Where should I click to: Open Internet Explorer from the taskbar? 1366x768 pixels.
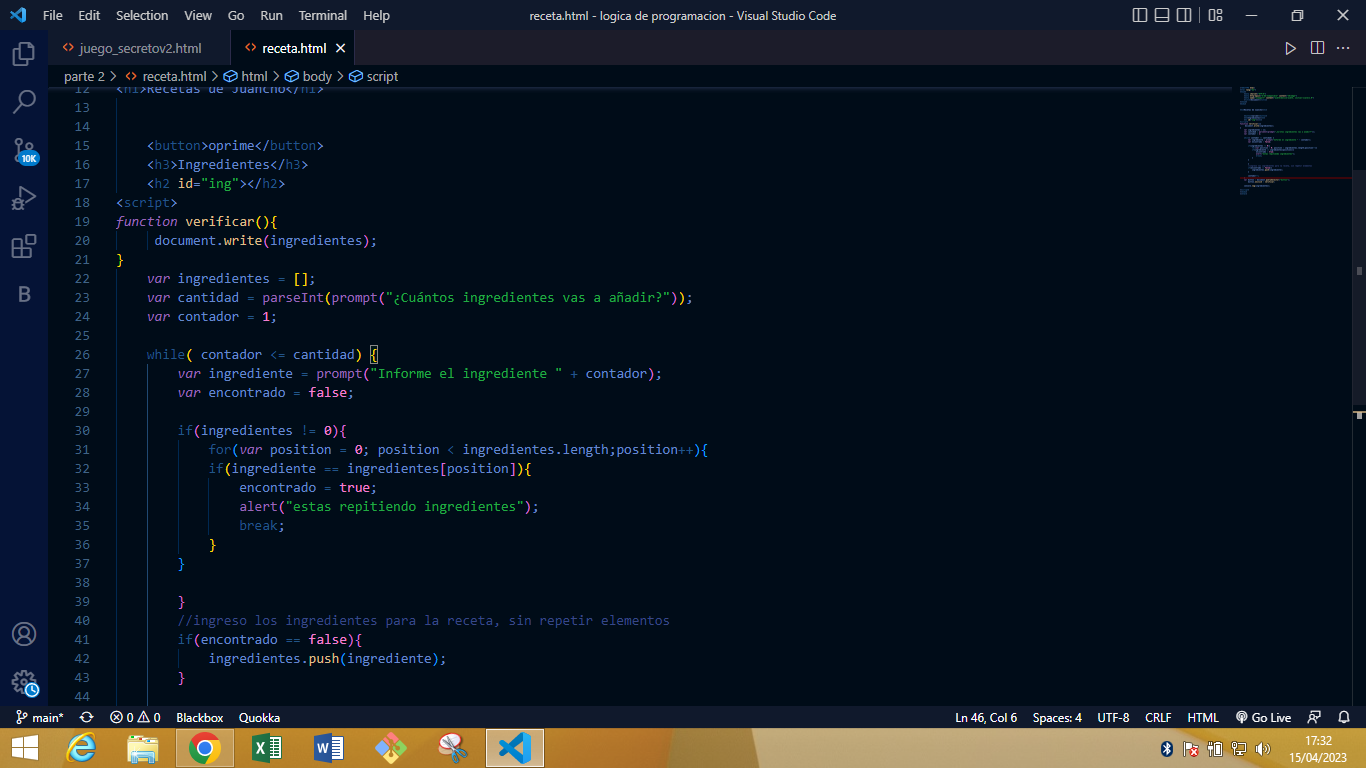click(82, 748)
